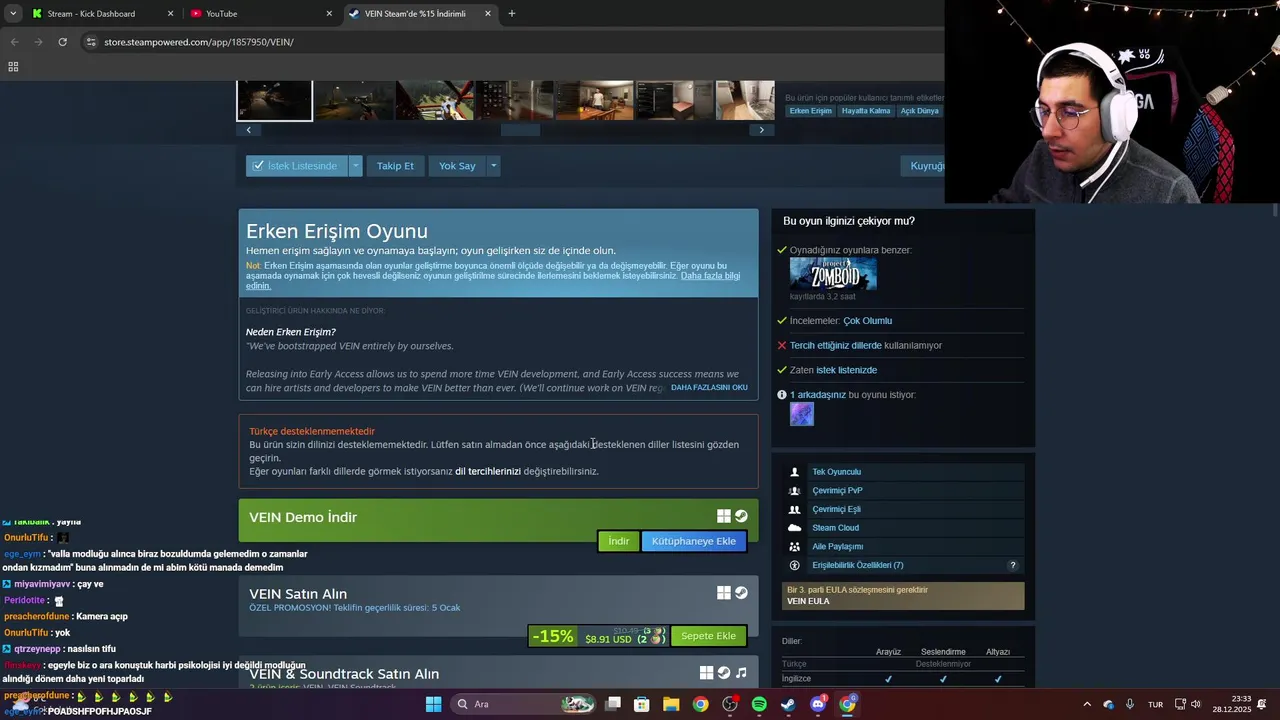Show hidden system tray icons chevron
The width and height of the screenshot is (1280, 720).
1087,704
